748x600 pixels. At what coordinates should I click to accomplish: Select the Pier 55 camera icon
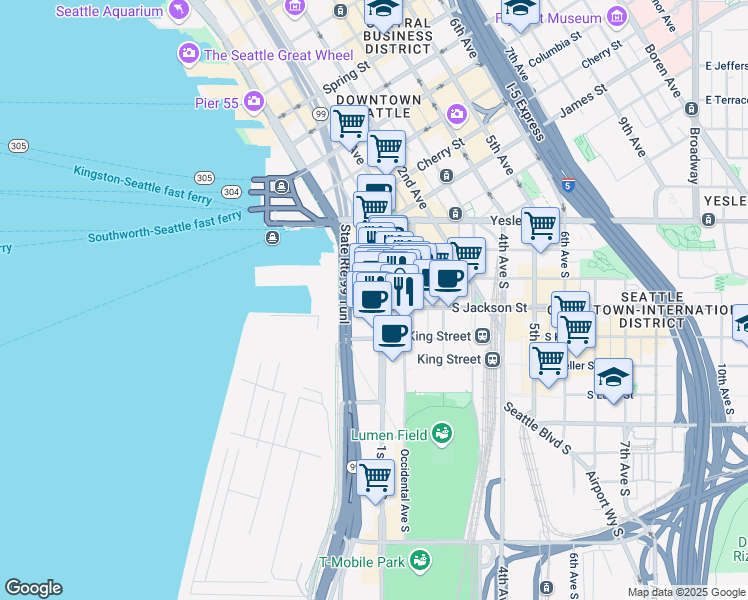(253, 102)
